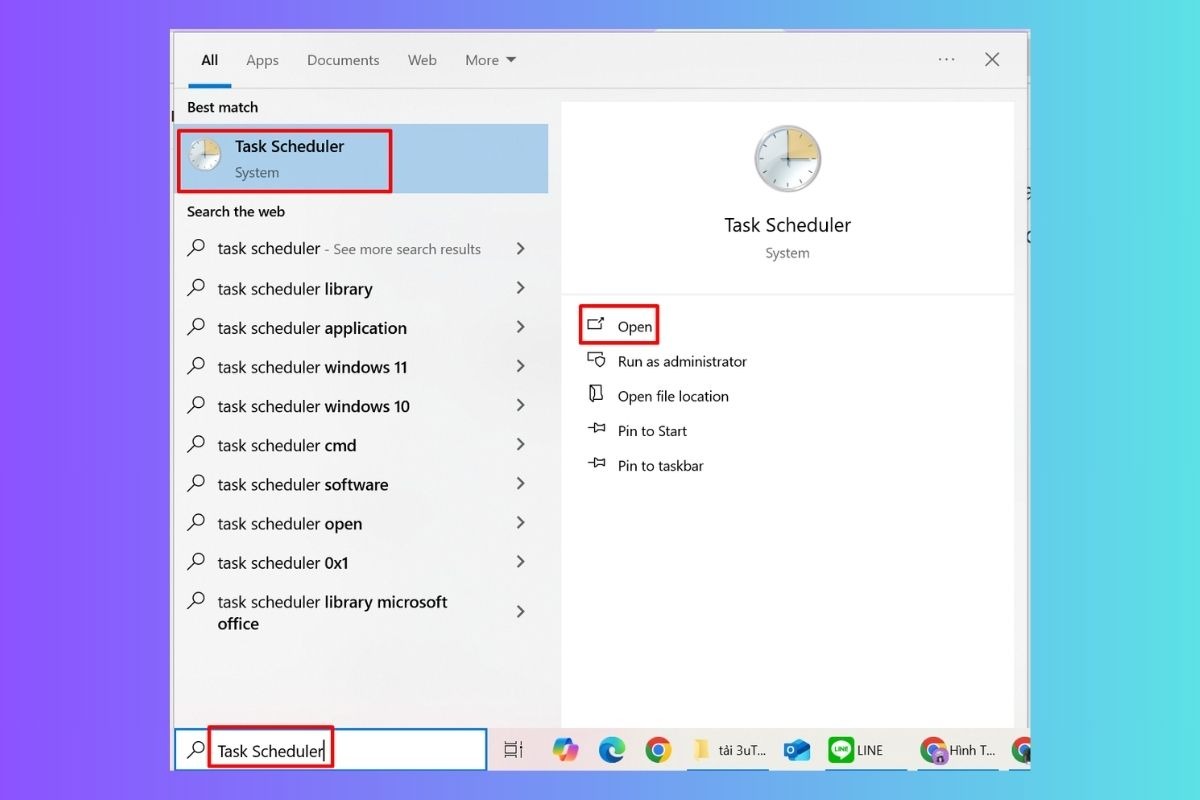The height and width of the screenshot is (800, 1200).
Task: Close the search panel with the X
Action: [x=992, y=60]
